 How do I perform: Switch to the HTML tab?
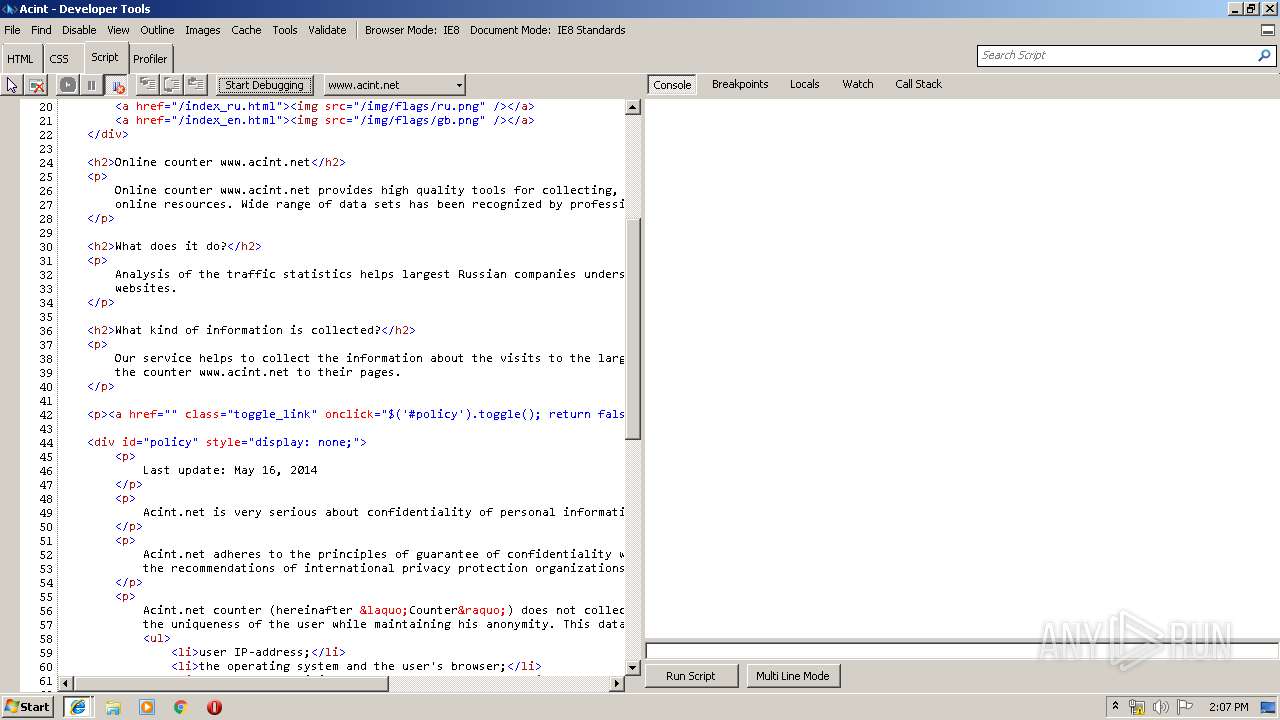[x=20, y=59]
